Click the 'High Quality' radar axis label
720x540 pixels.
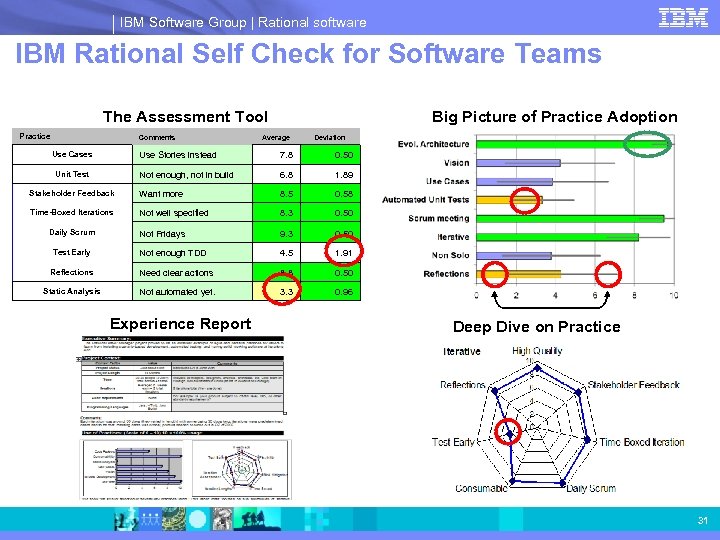click(537, 351)
